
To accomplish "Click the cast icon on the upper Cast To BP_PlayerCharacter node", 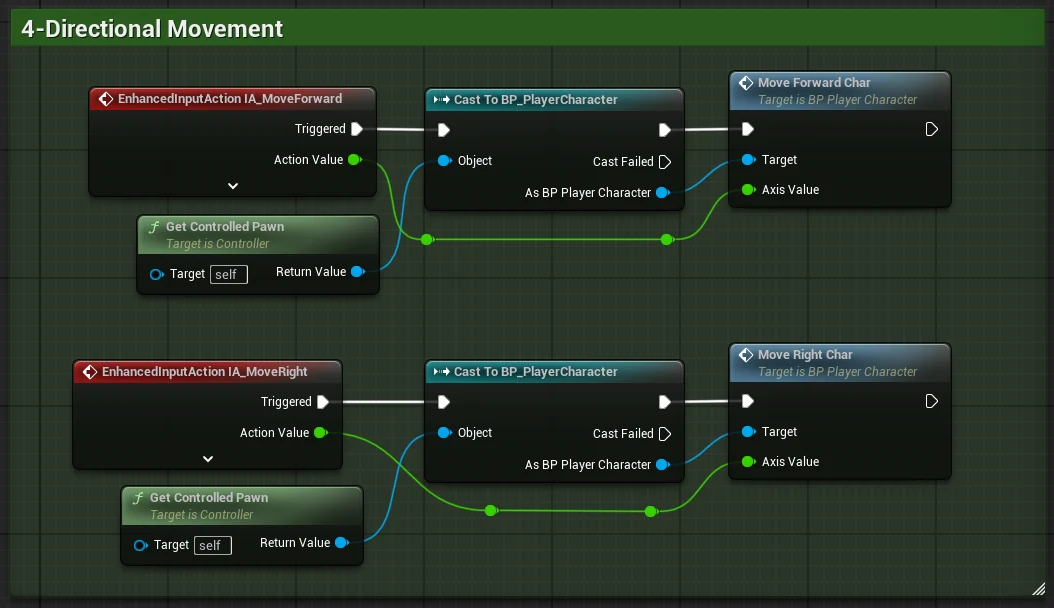I will click(x=442, y=99).
